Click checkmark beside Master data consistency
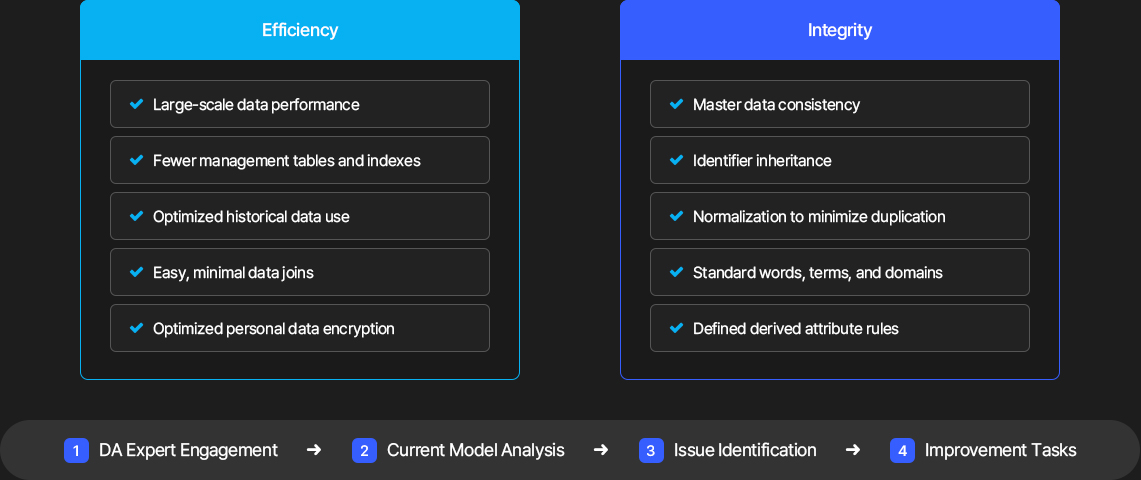 (676, 104)
